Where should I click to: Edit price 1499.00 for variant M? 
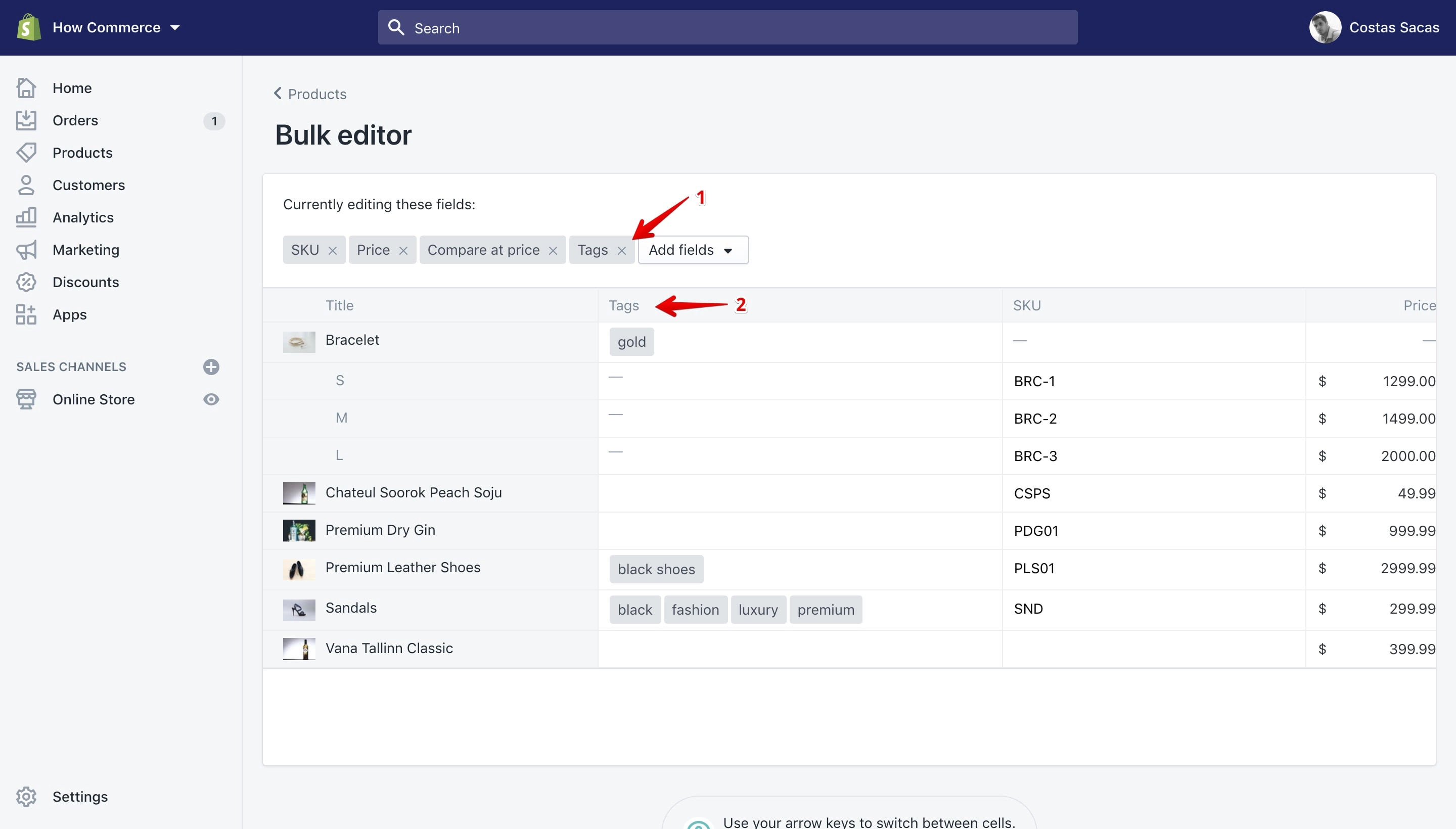pos(1371,419)
